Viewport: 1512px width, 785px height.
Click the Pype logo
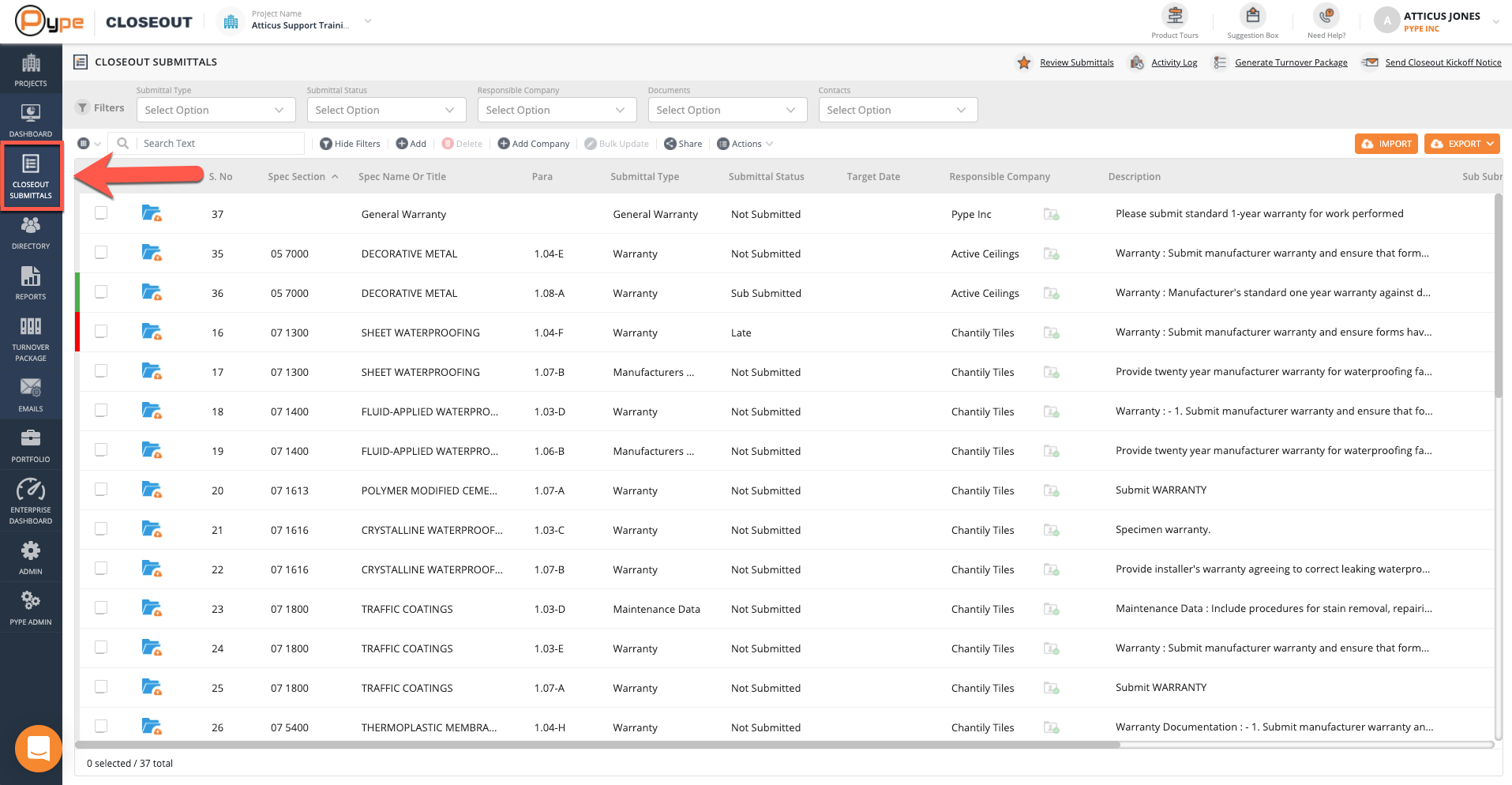pyautogui.click(x=49, y=21)
